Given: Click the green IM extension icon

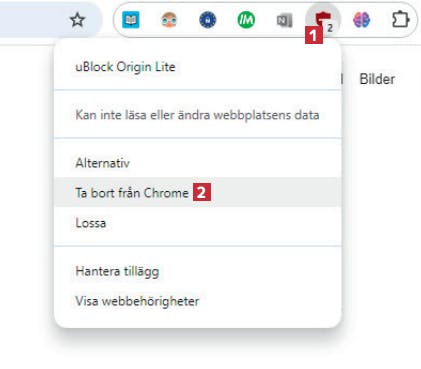Looking at the screenshot, I should coord(246,20).
